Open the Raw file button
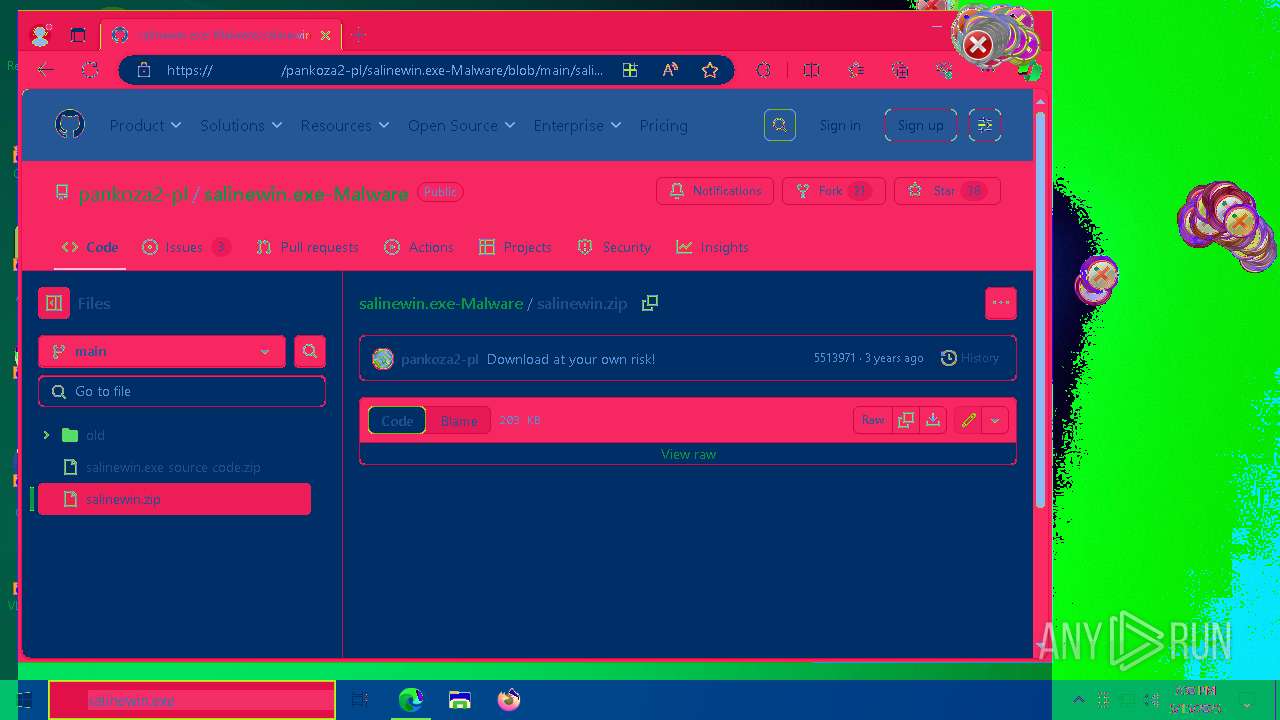 pyautogui.click(x=873, y=421)
